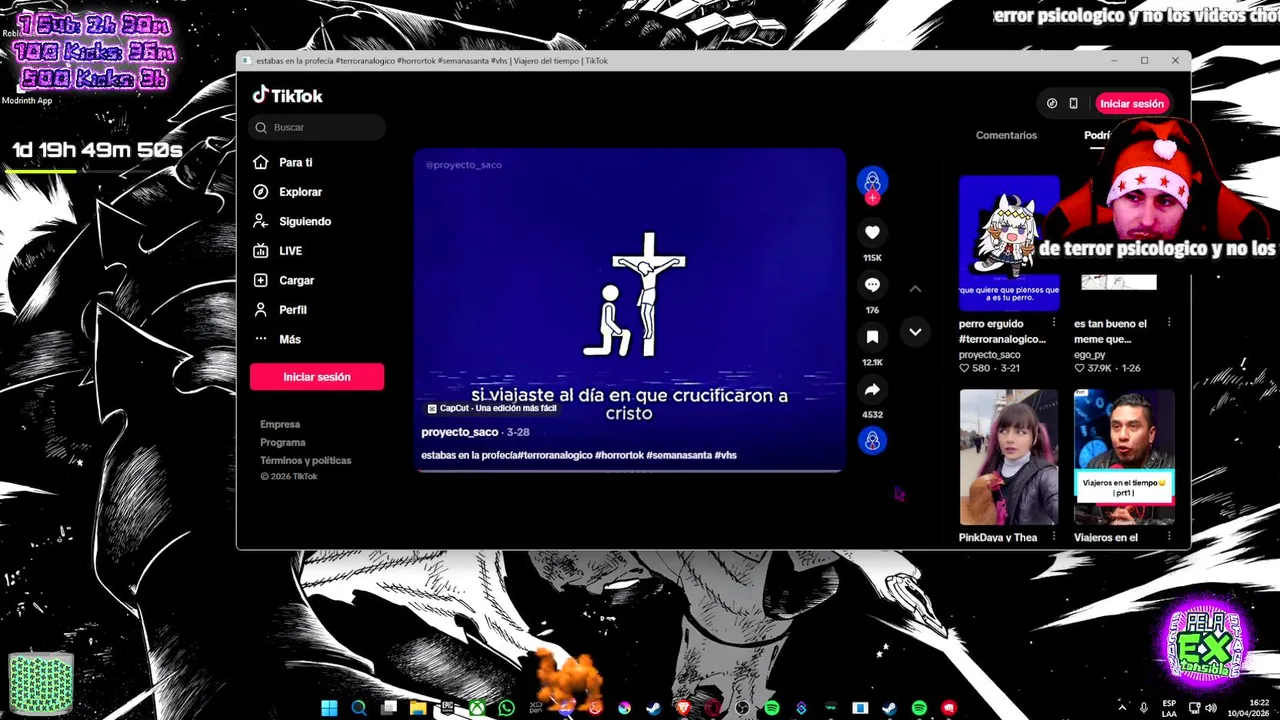
Task: Open volume control in system tray
Action: tap(1212, 708)
